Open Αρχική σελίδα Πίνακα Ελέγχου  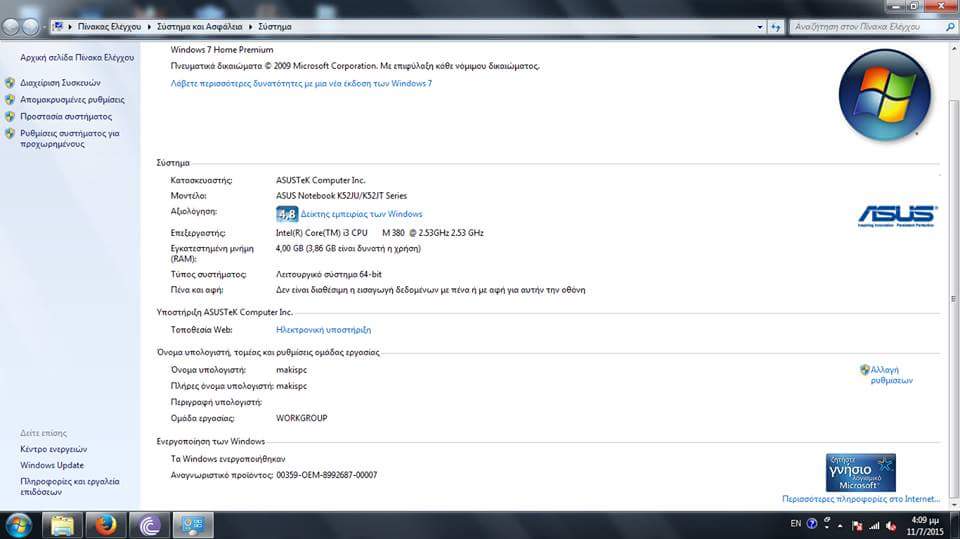77,58
